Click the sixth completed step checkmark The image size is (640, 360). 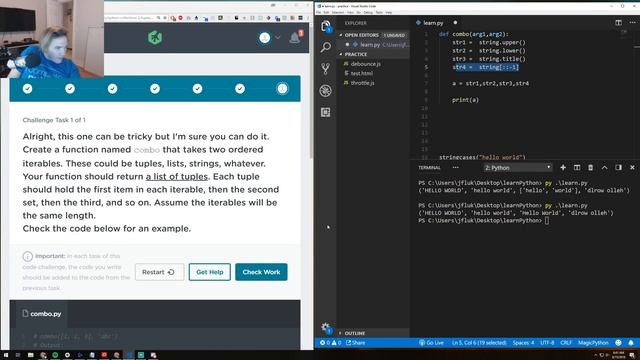(x=240, y=89)
